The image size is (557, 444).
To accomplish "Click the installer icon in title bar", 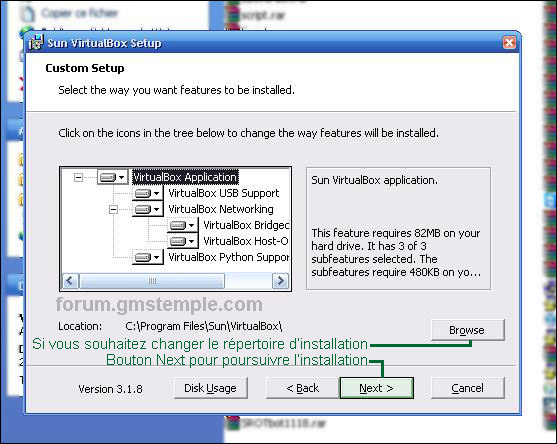I will [x=36, y=43].
